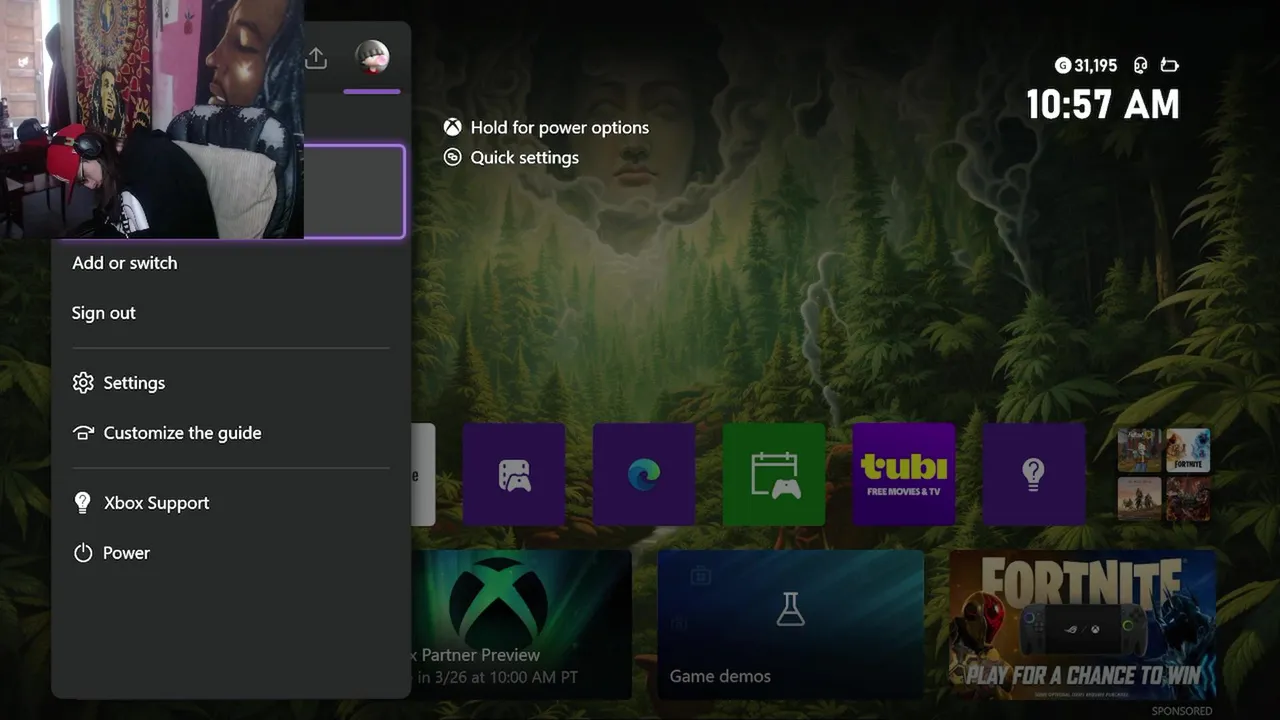Open the green Events calendar tile
The height and width of the screenshot is (720, 1280).
click(x=774, y=474)
